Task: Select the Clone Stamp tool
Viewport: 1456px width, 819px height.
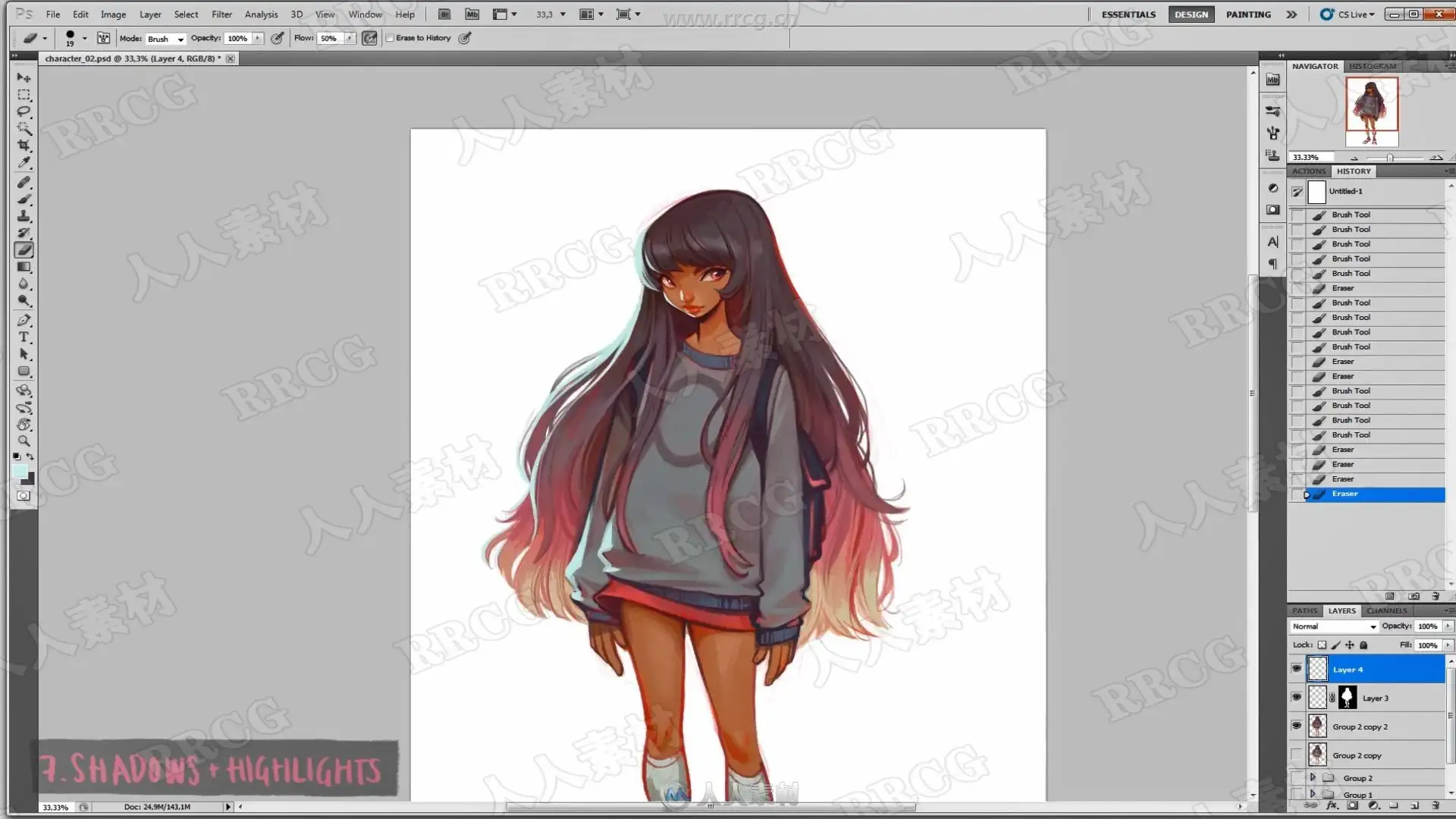Action: pos(24,216)
